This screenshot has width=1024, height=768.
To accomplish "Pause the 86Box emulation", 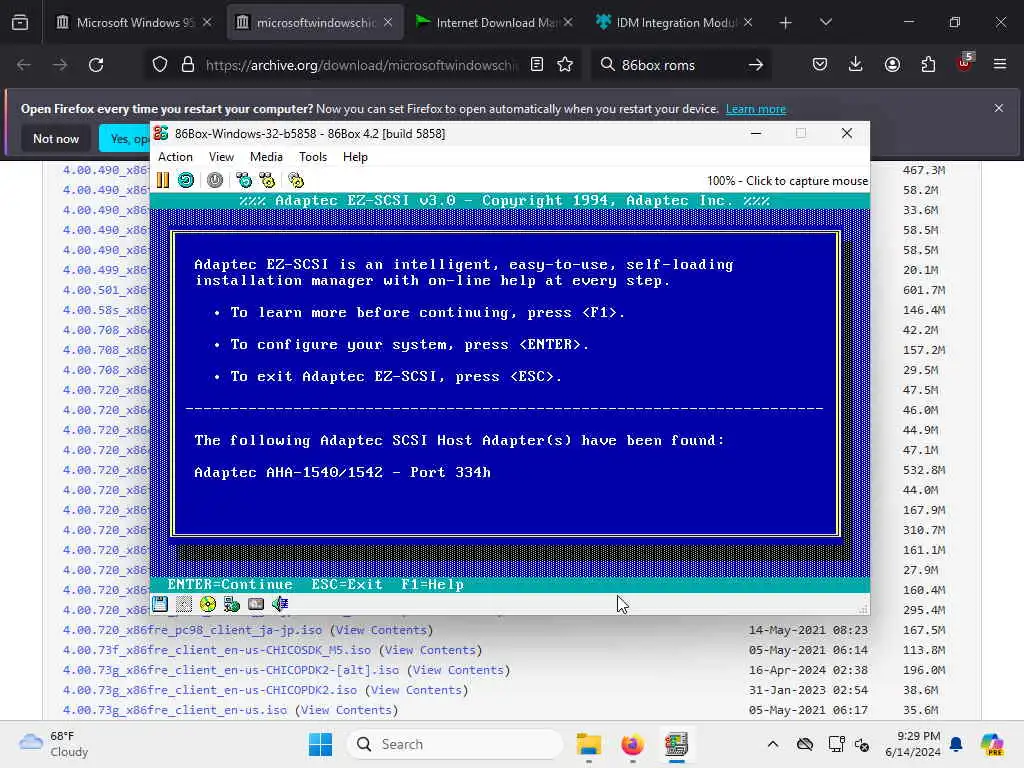I will pyautogui.click(x=163, y=180).
